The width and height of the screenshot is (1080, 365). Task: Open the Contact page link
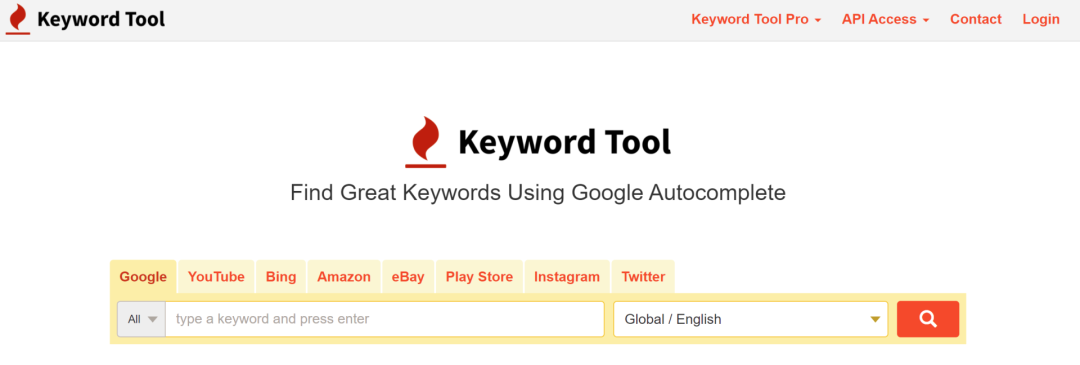975,19
